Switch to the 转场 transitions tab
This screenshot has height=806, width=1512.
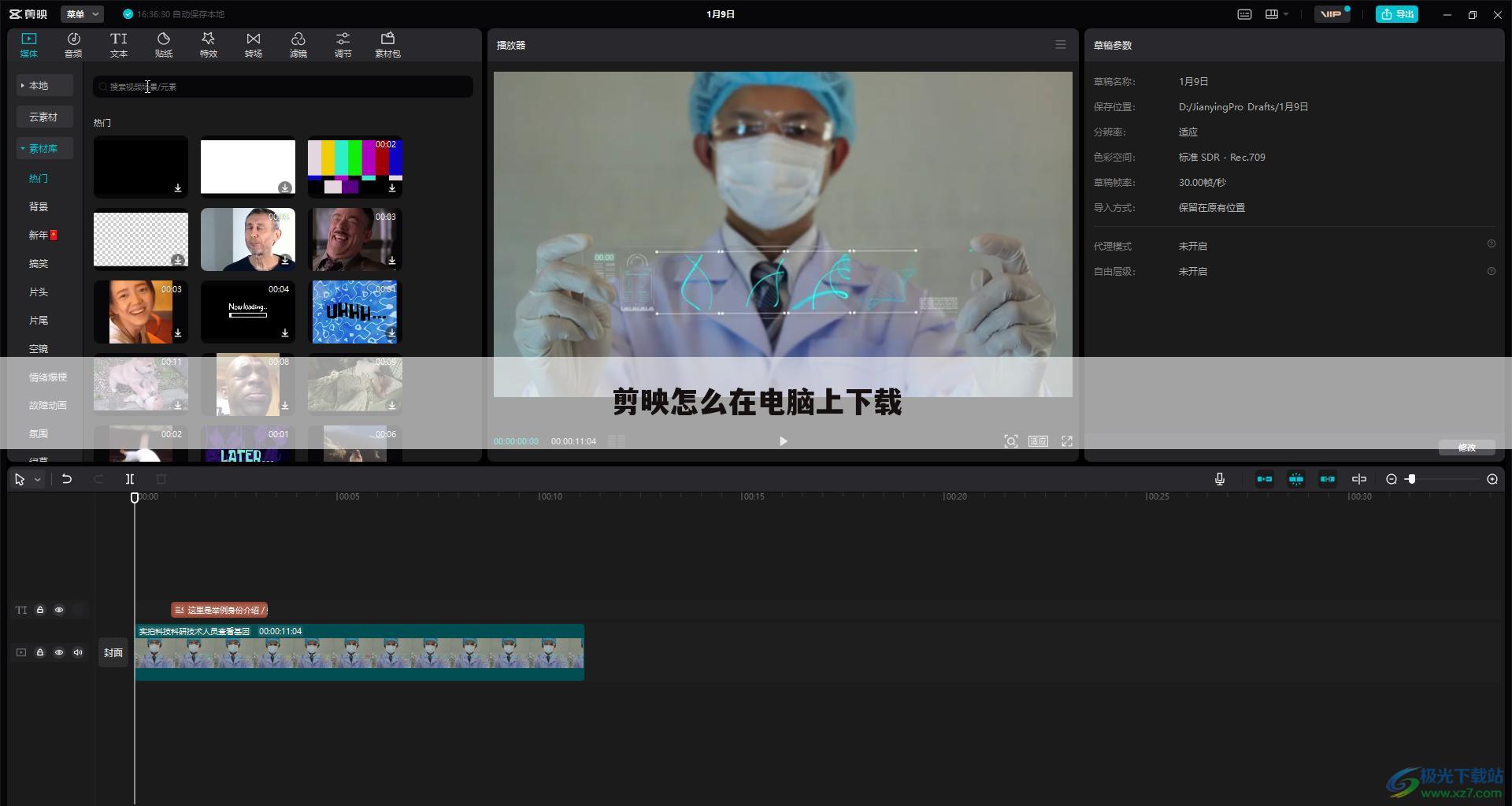tap(253, 45)
